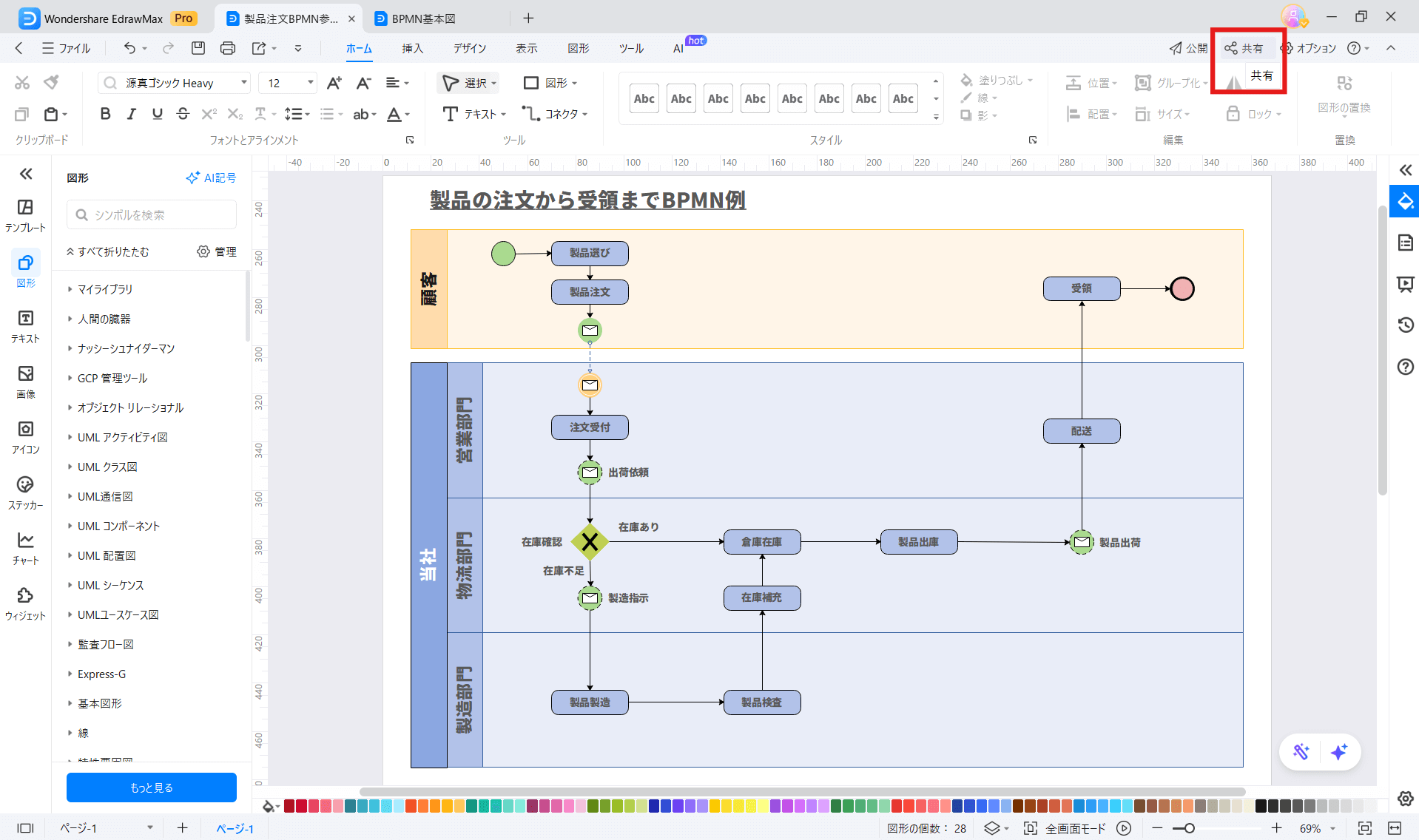Click すべて折りたたむ collapse all
The height and width of the screenshot is (840, 1419).
pos(108,251)
